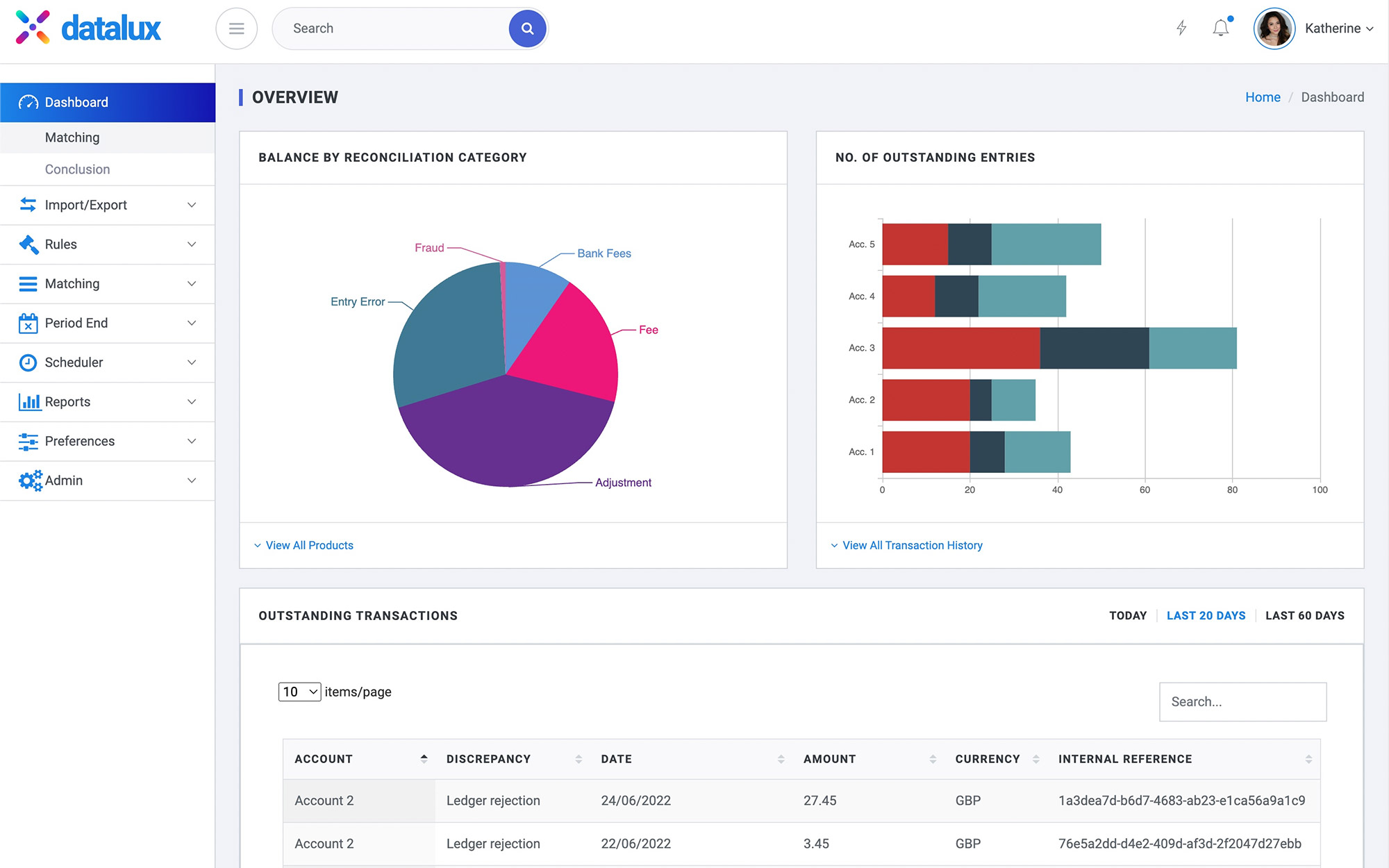Open View All Transaction History
Viewport: 1389px width, 868px height.
(x=912, y=545)
